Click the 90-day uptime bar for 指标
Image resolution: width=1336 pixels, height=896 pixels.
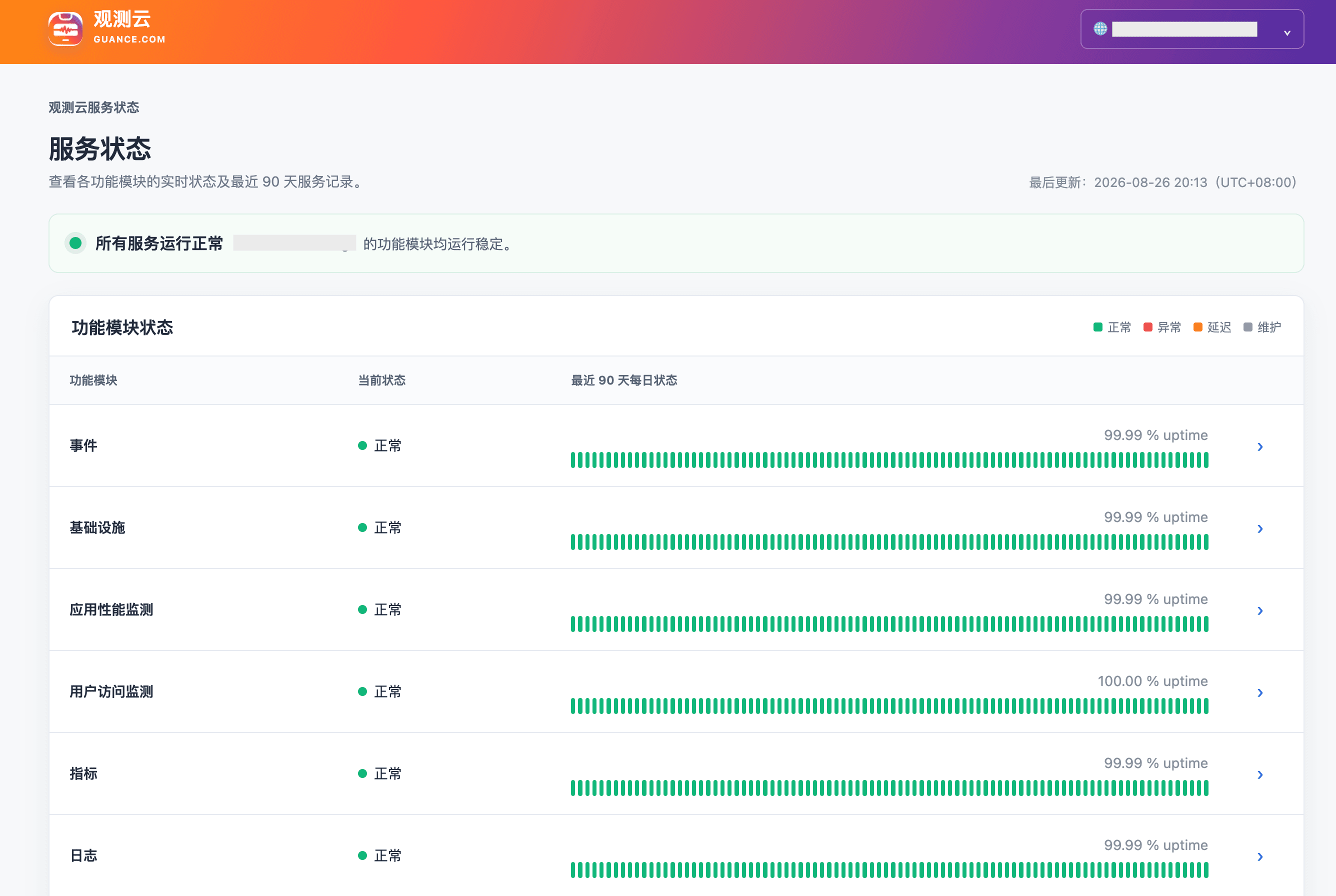point(889,788)
